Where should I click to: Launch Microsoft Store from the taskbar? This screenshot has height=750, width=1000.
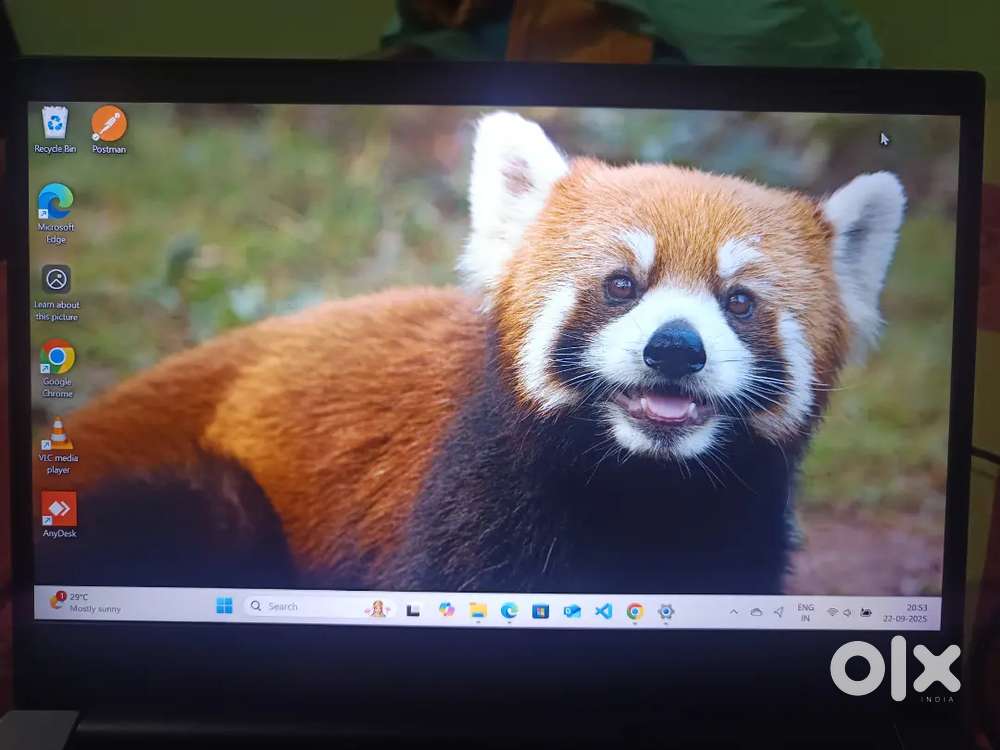tap(540, 611)
